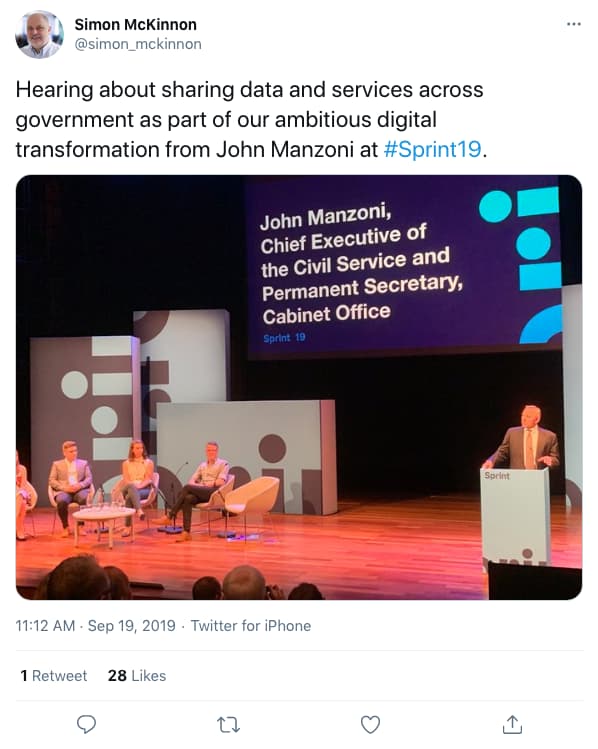Open the three-dot more options menu

[x=574, y=24]
